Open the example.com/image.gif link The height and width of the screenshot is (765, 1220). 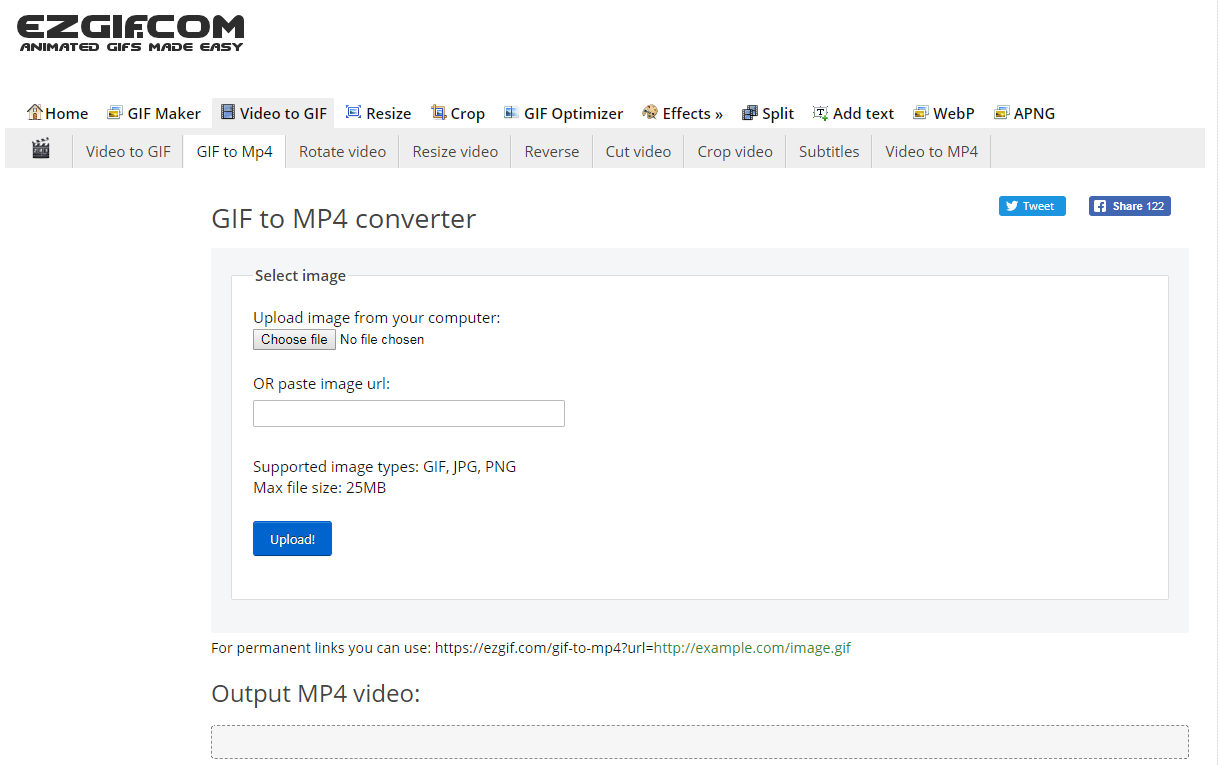pyautogui.click(x=752, y=648)
